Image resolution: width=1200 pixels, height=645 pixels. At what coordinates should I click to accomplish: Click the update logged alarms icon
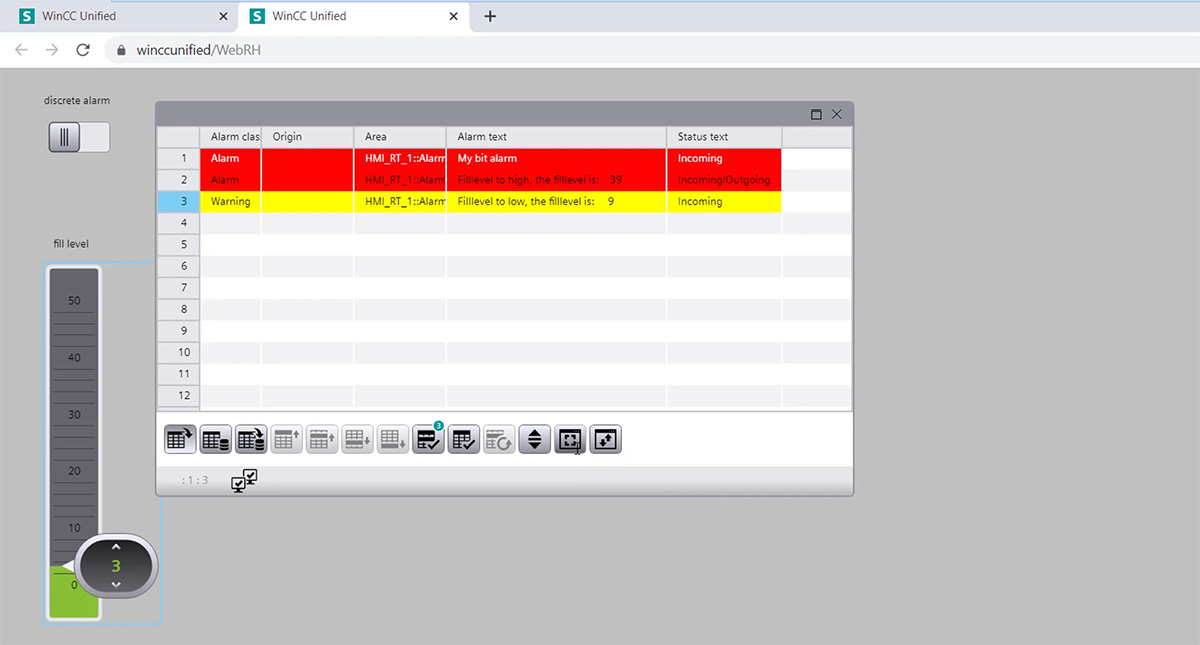251,439
